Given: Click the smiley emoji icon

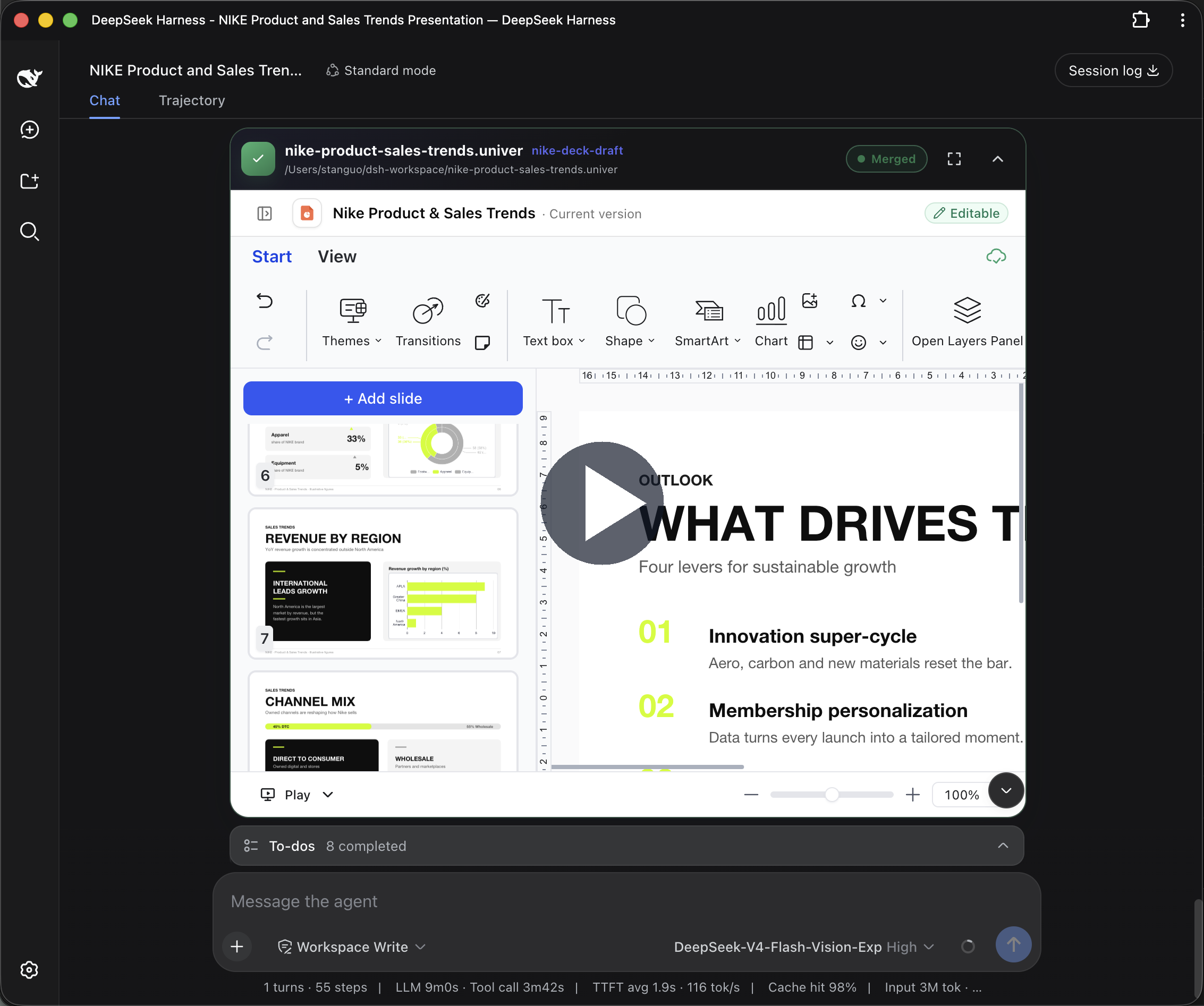Looking at the screenshot, I should 858,342.
